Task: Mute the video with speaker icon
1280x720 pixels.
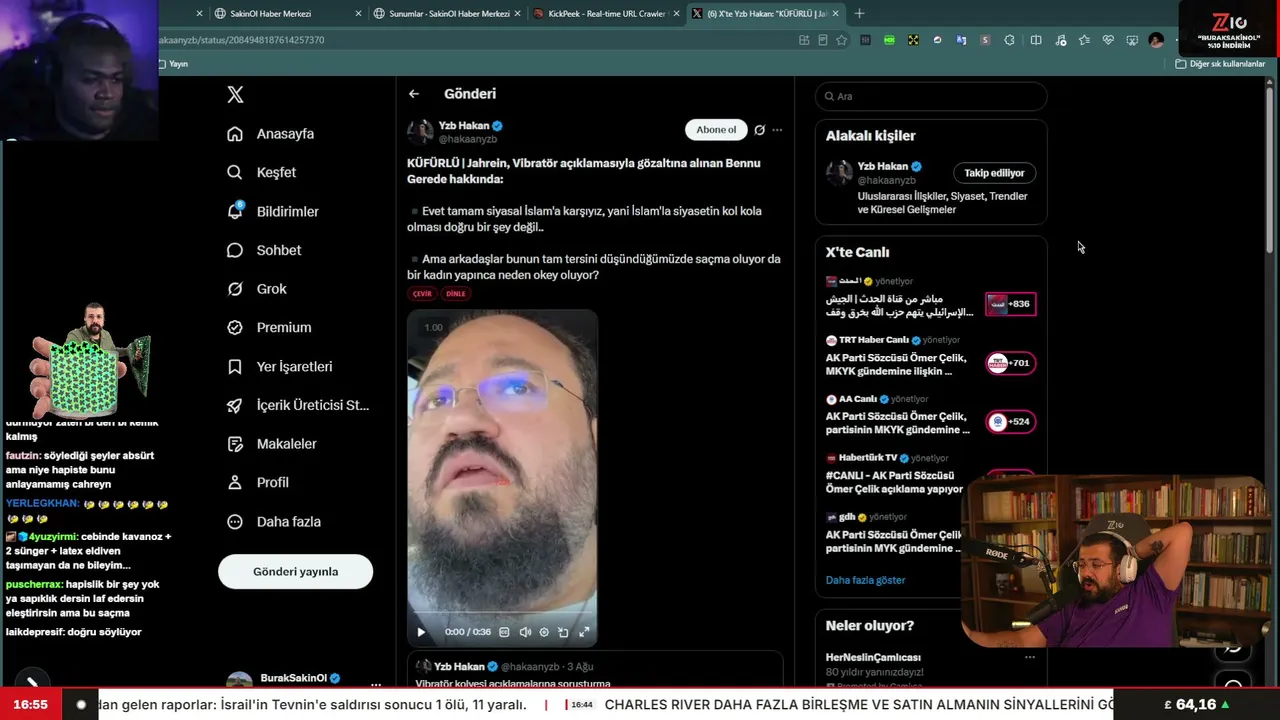Action: (x=525, y=632)
